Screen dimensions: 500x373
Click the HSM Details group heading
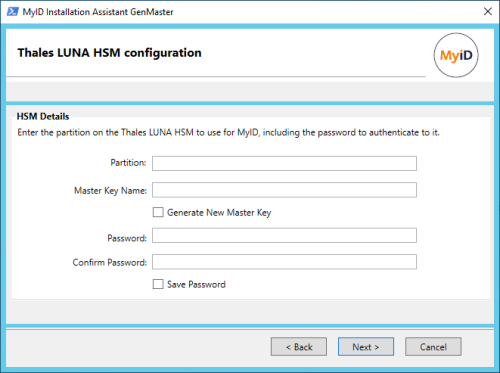(43, 116)
